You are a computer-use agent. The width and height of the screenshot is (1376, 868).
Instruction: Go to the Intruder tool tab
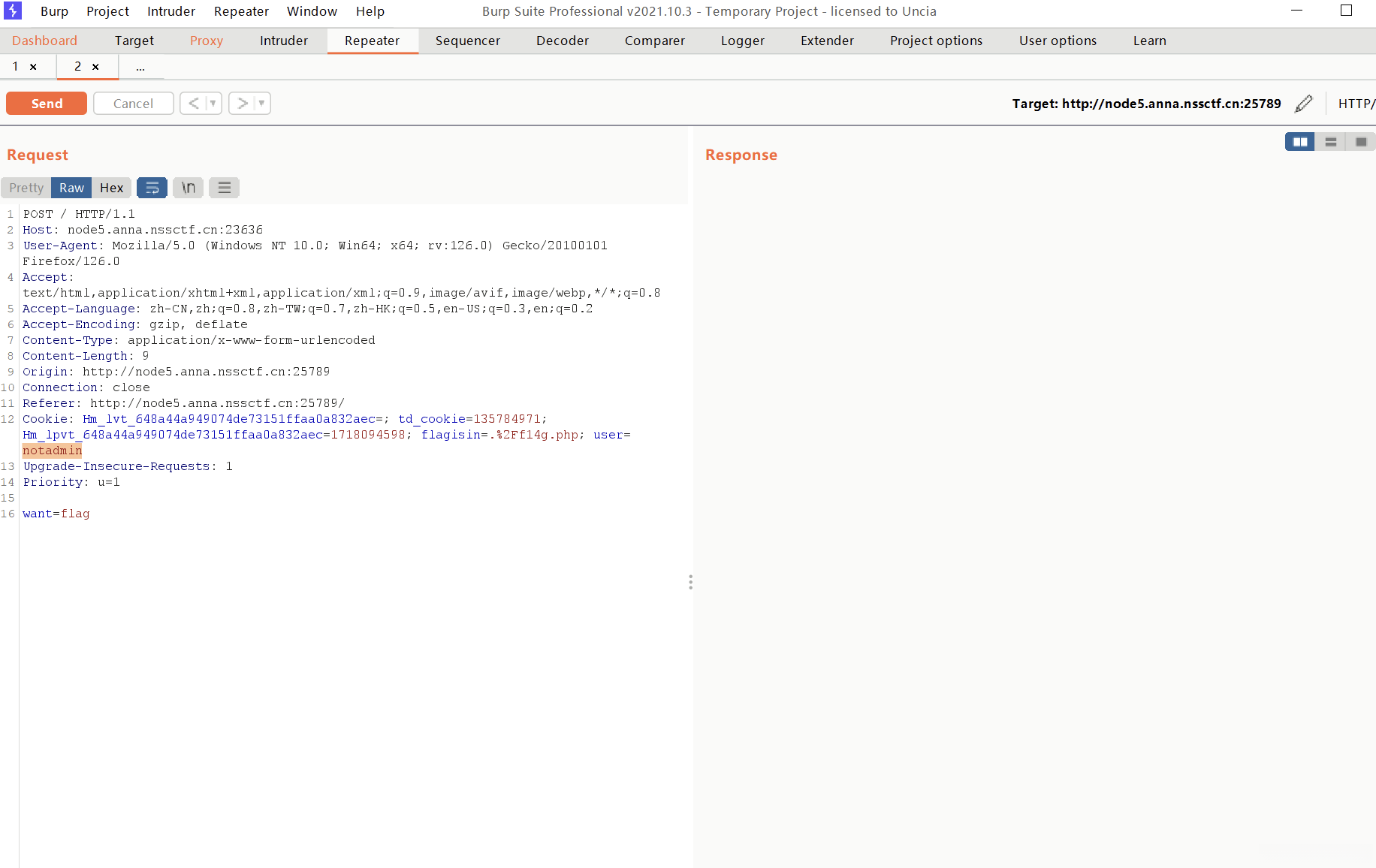point(284,41)
